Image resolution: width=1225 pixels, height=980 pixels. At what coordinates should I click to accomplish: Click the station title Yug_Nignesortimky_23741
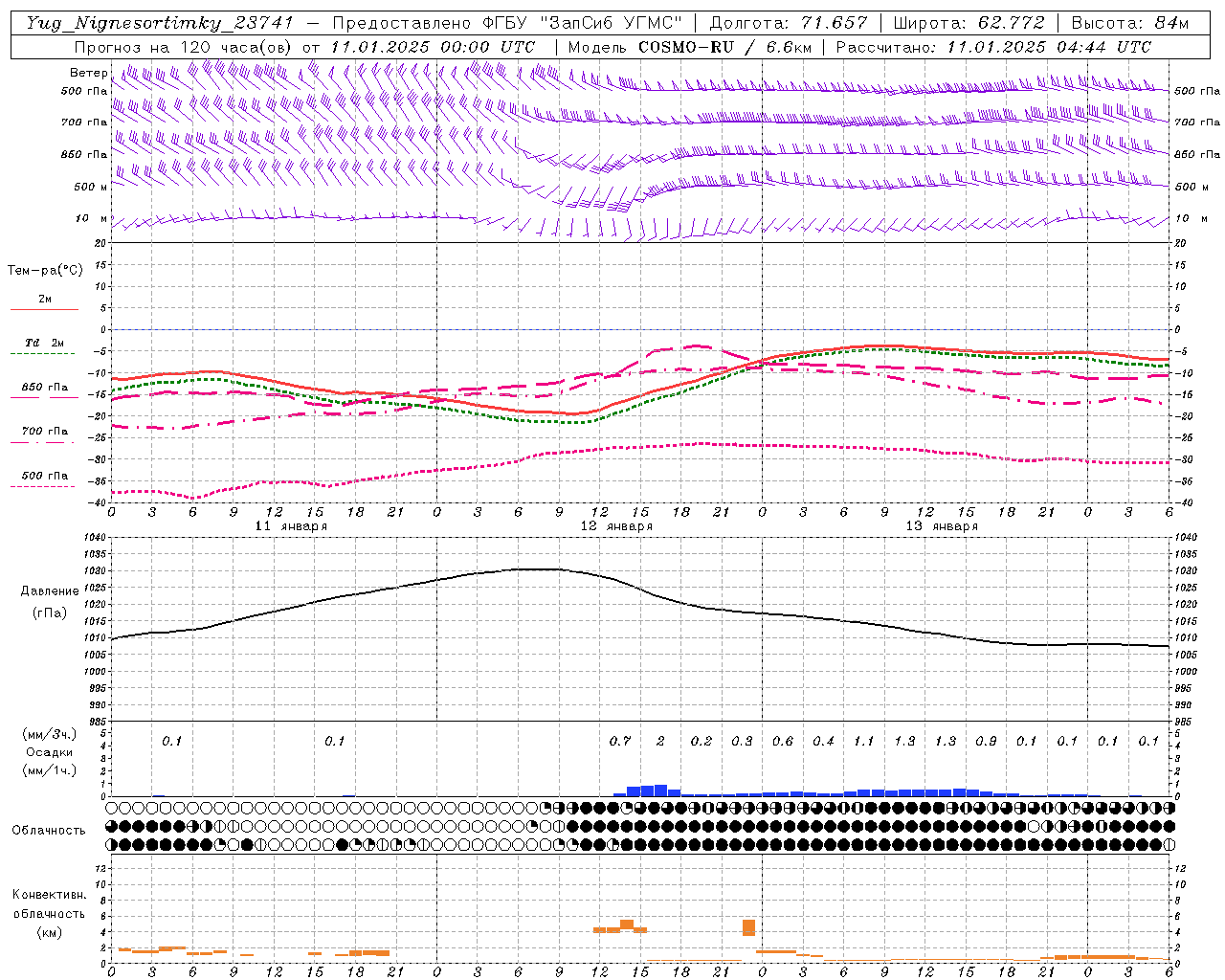[x=159, y=23]
